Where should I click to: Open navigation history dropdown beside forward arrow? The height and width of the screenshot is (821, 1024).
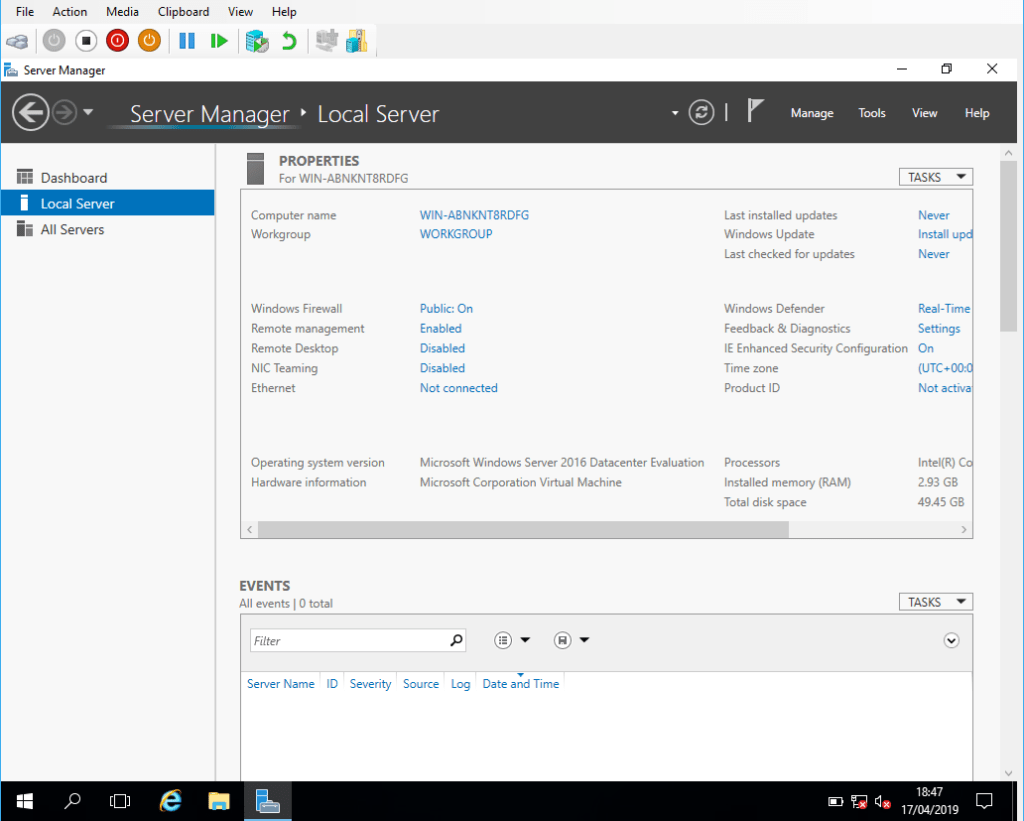88,112
